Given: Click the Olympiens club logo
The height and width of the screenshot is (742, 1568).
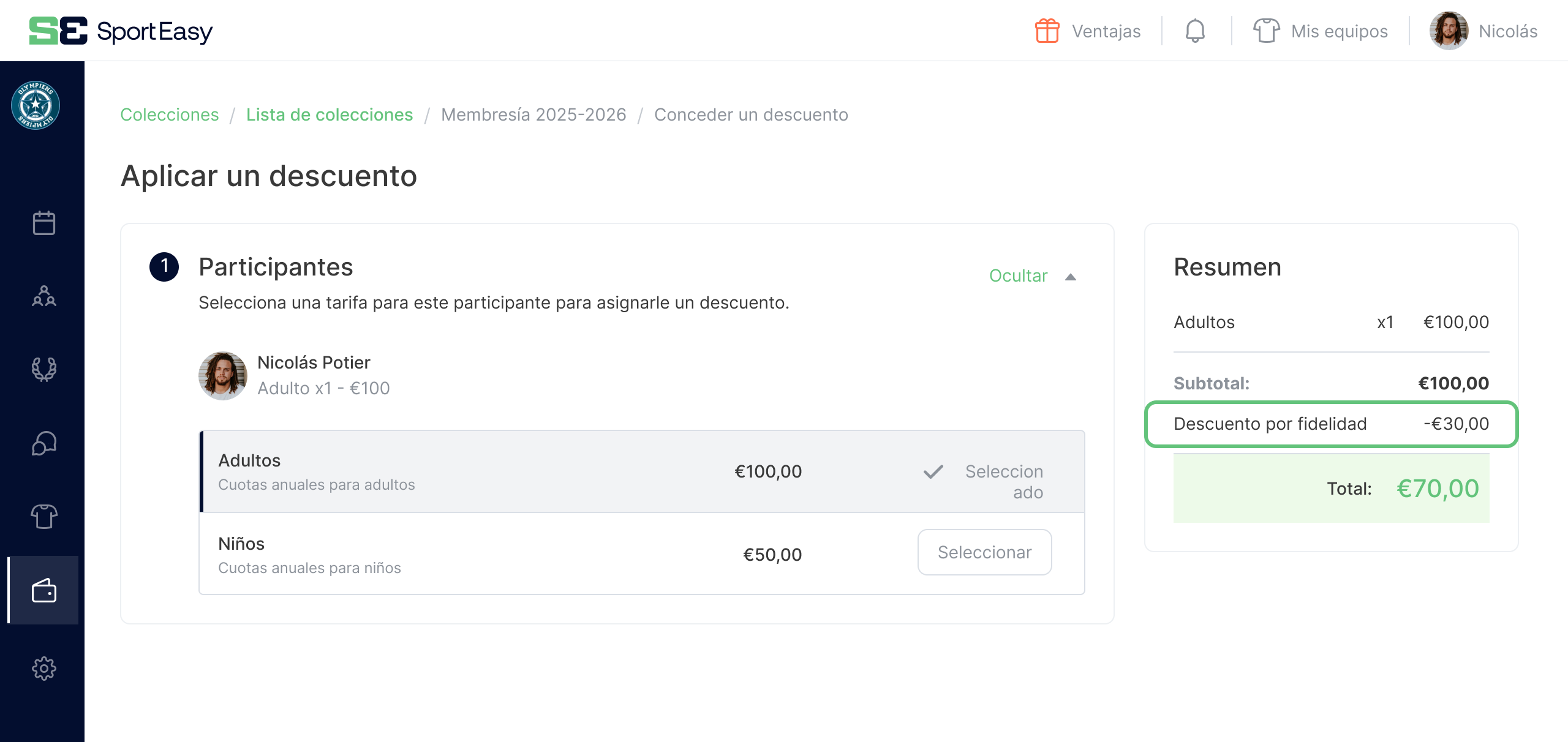Looking at the screenshot, I should (36, 105).
